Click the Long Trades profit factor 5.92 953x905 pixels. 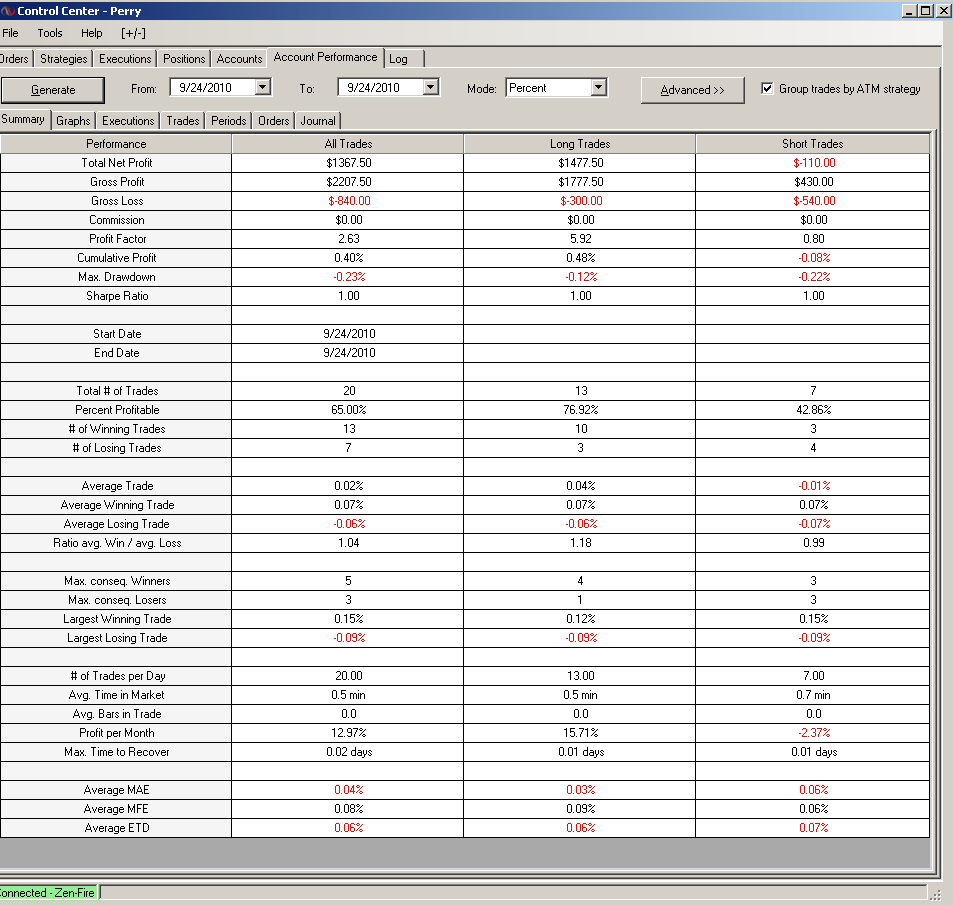580,239
